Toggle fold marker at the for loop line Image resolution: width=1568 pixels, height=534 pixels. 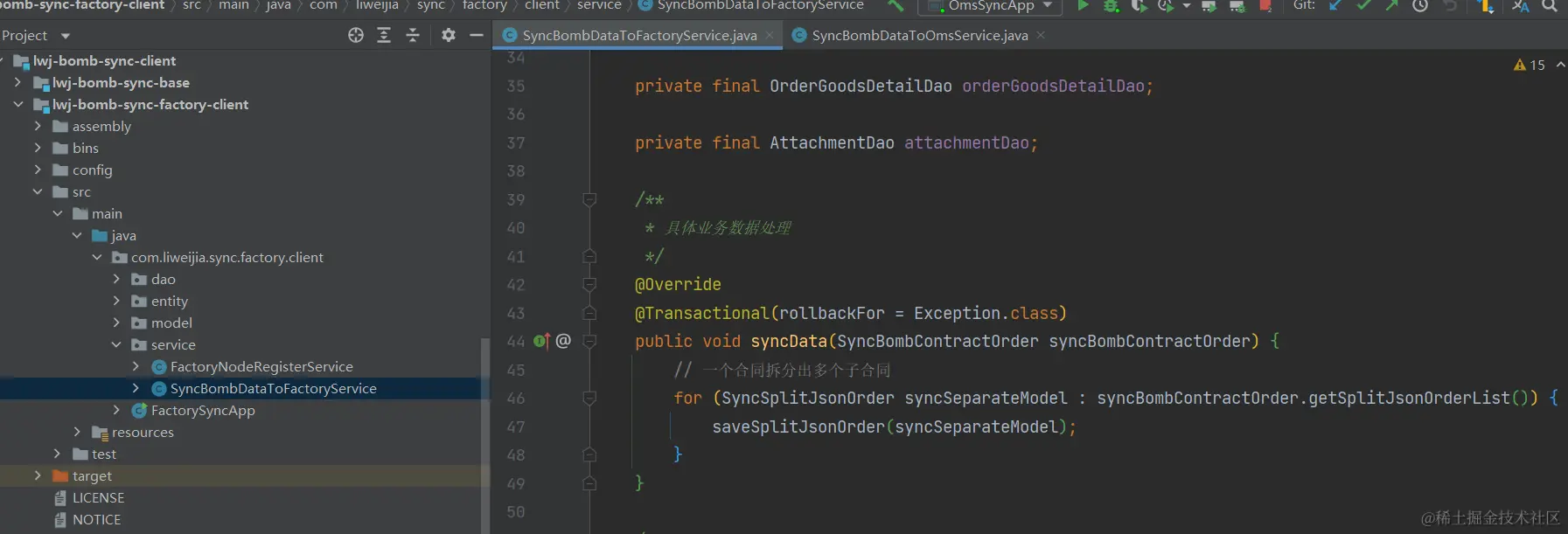(x=589, y=399)
